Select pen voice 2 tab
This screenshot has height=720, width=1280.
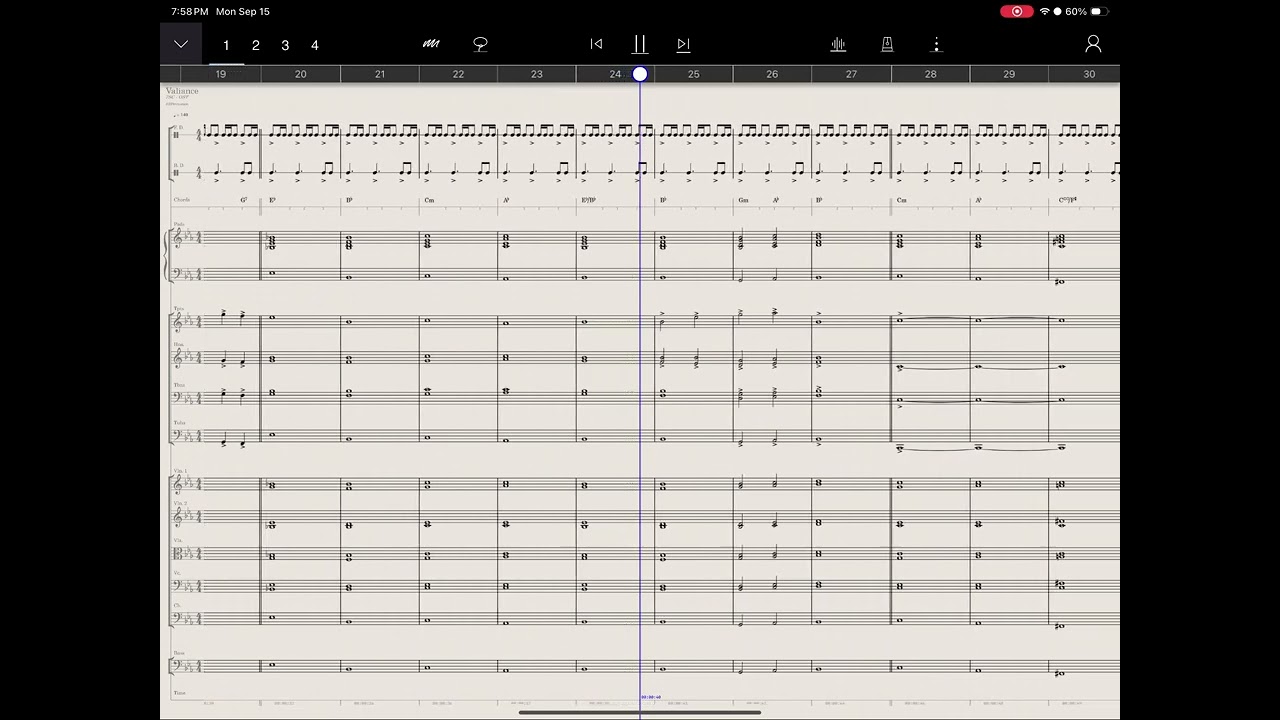coord(256,45)
